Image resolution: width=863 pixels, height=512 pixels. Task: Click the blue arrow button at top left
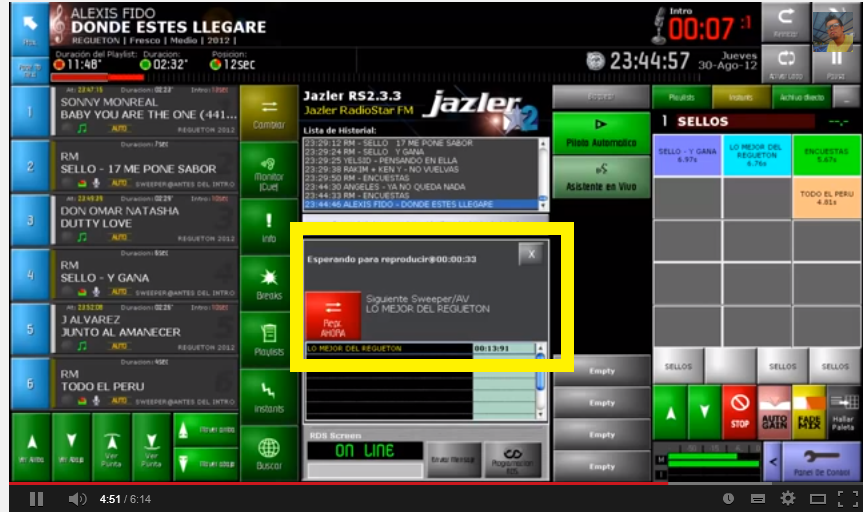[x=29, y=28]
